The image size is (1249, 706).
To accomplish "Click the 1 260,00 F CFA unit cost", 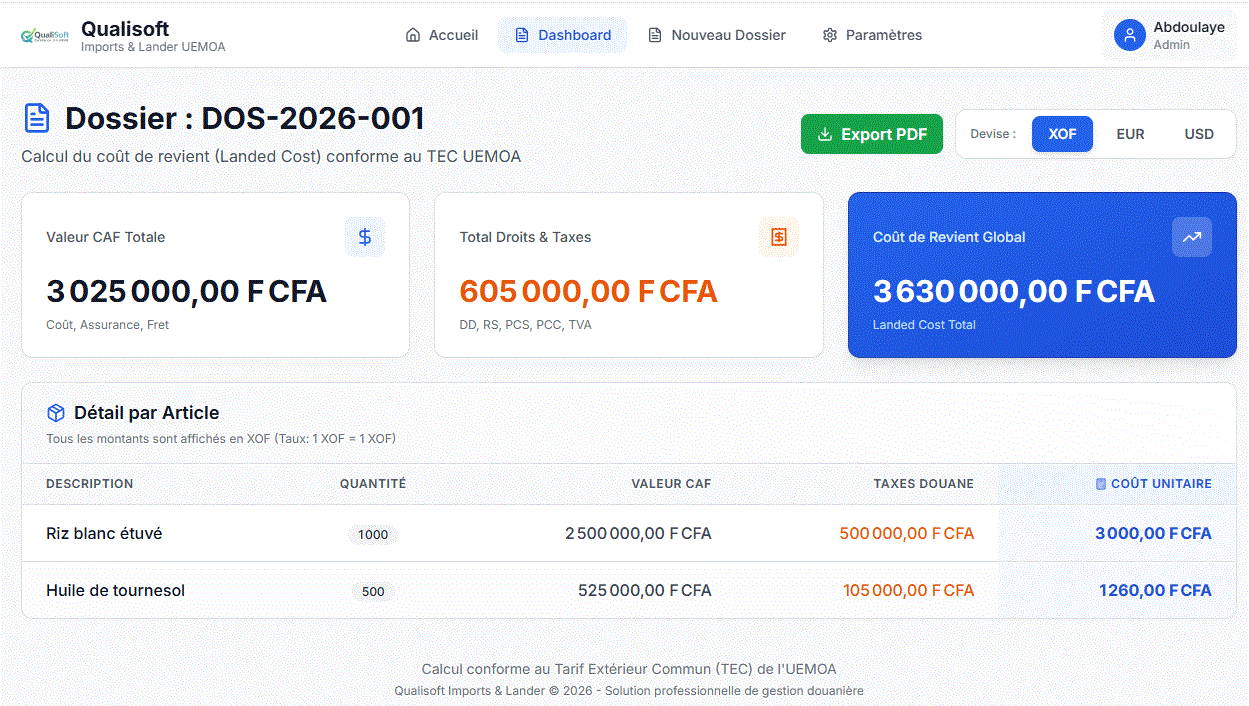I will pyautogui.click(x=1155, y=591).
